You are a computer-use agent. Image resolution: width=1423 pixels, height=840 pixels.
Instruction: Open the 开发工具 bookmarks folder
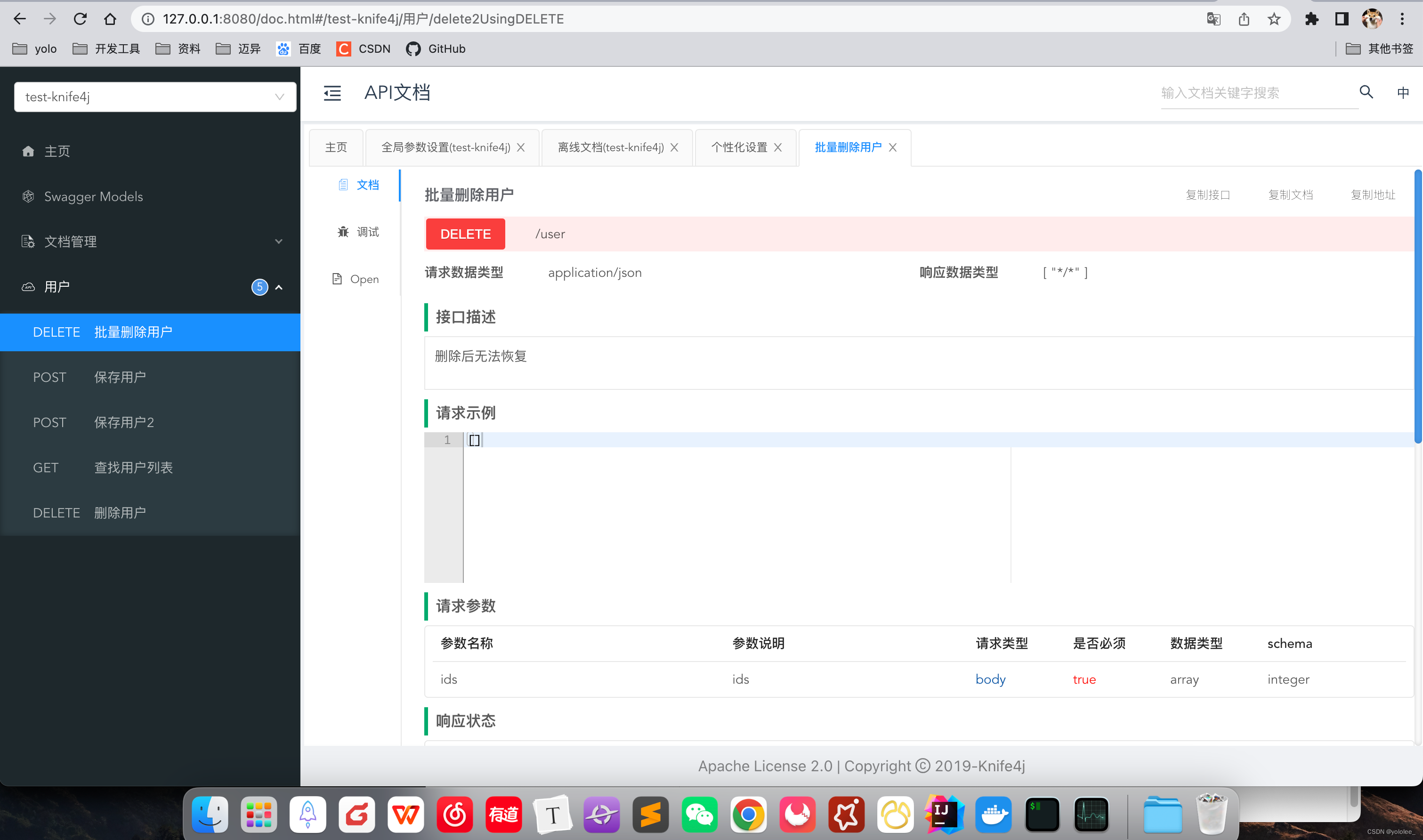(106, 48)
